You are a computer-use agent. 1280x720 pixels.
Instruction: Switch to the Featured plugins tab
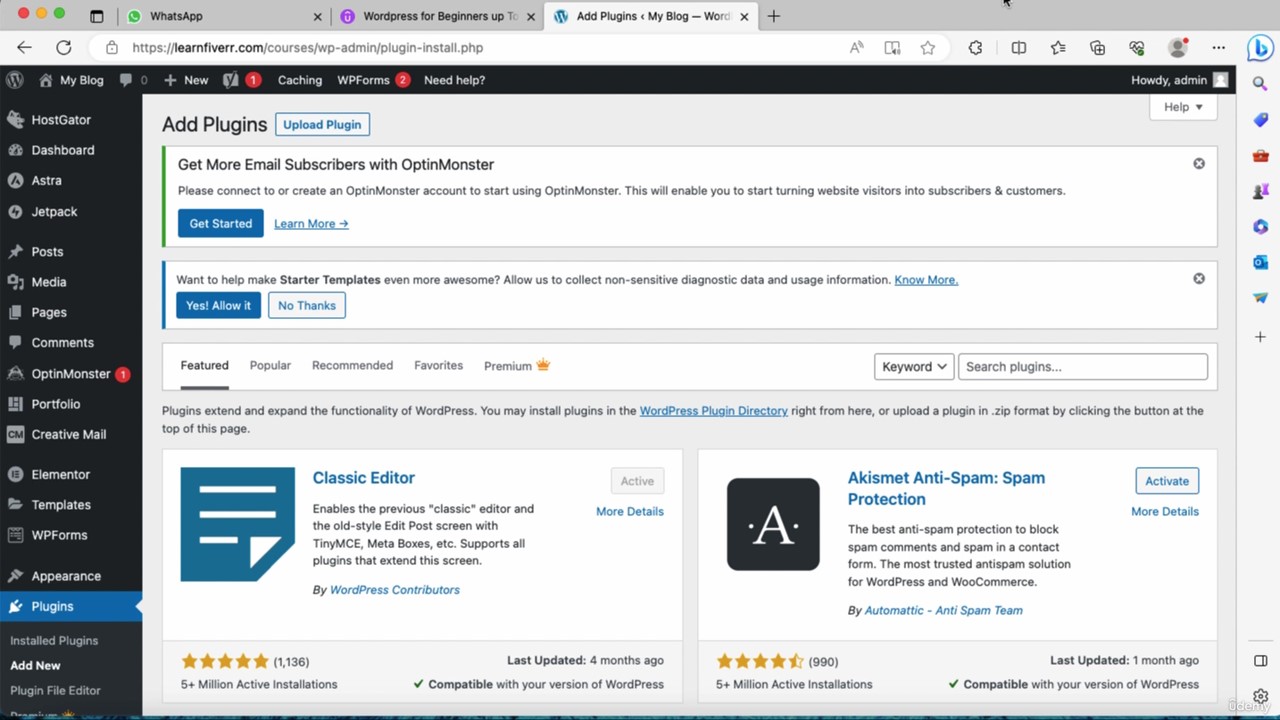[x=204, y=366]
